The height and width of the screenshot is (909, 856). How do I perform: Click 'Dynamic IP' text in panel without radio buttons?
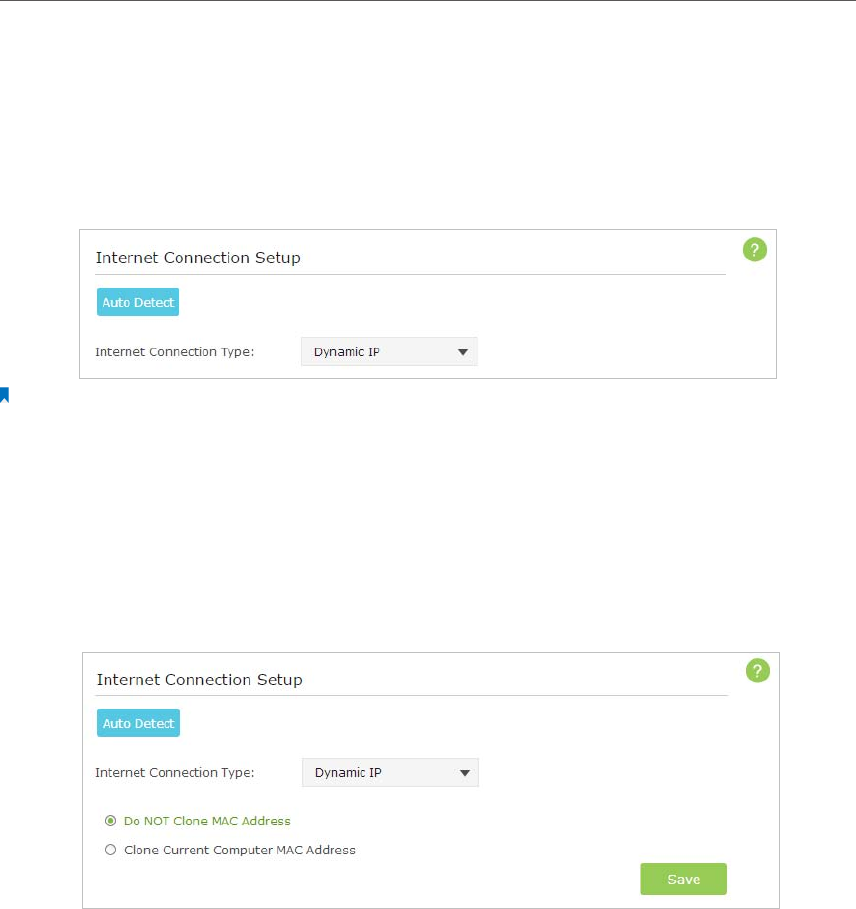(x=347, y=352)
